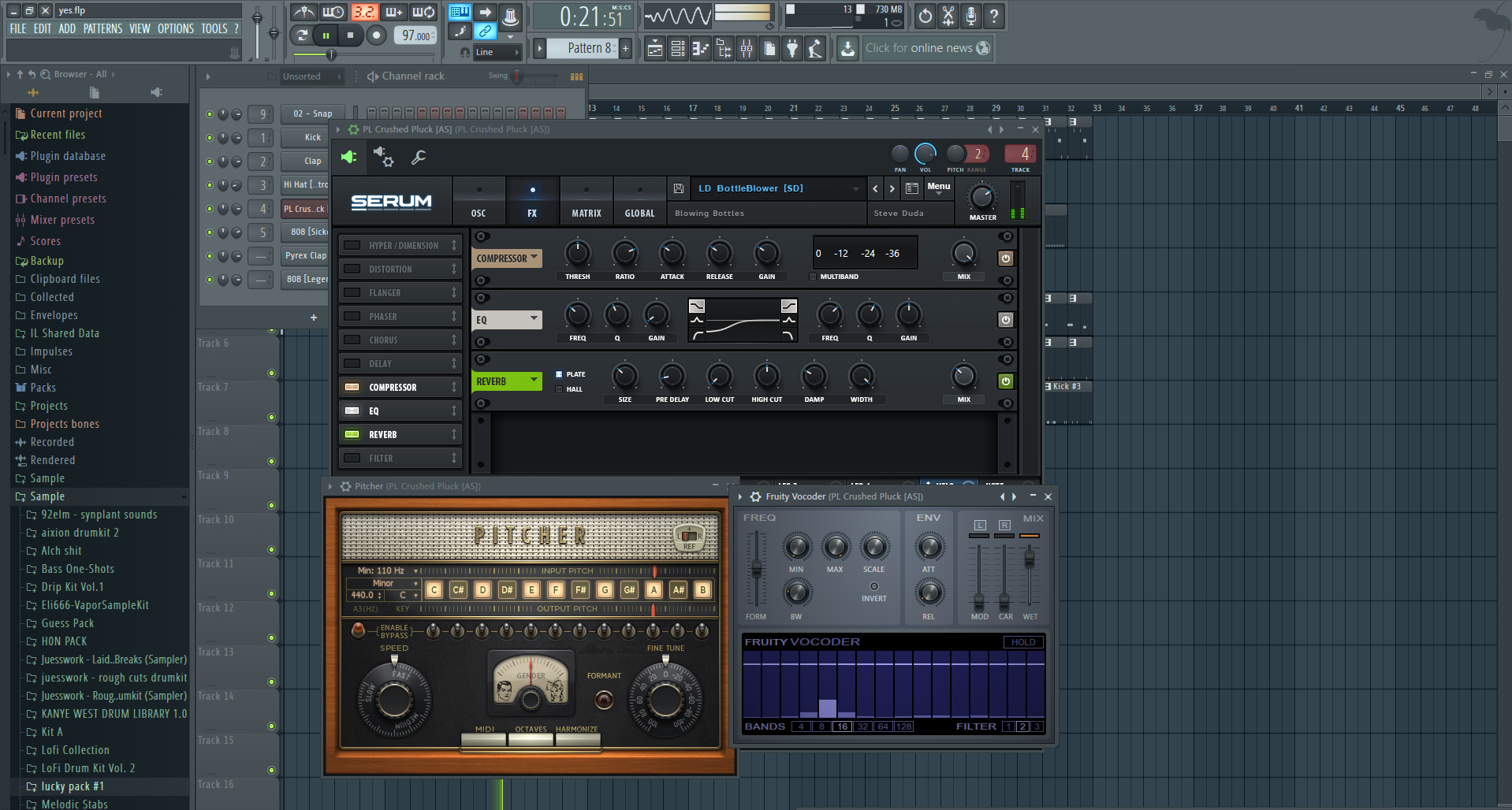1512x810 pixels.
Task: Switch to the Serum GLOBAL tab
Action: (x=639, y=201)
